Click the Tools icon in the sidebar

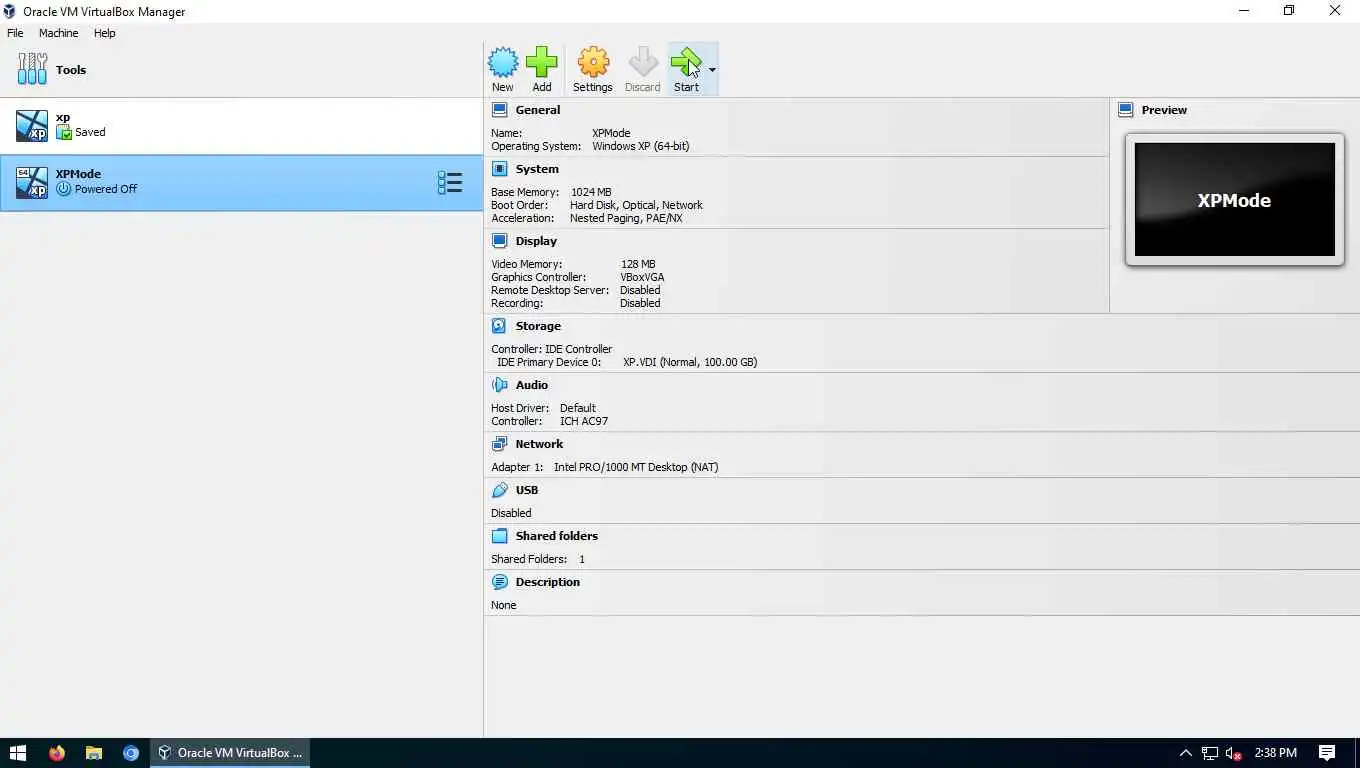point(32,69)
